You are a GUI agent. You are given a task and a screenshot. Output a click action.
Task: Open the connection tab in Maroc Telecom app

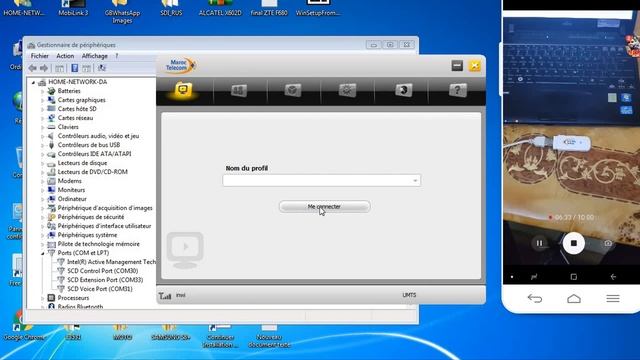pos(183,90)
